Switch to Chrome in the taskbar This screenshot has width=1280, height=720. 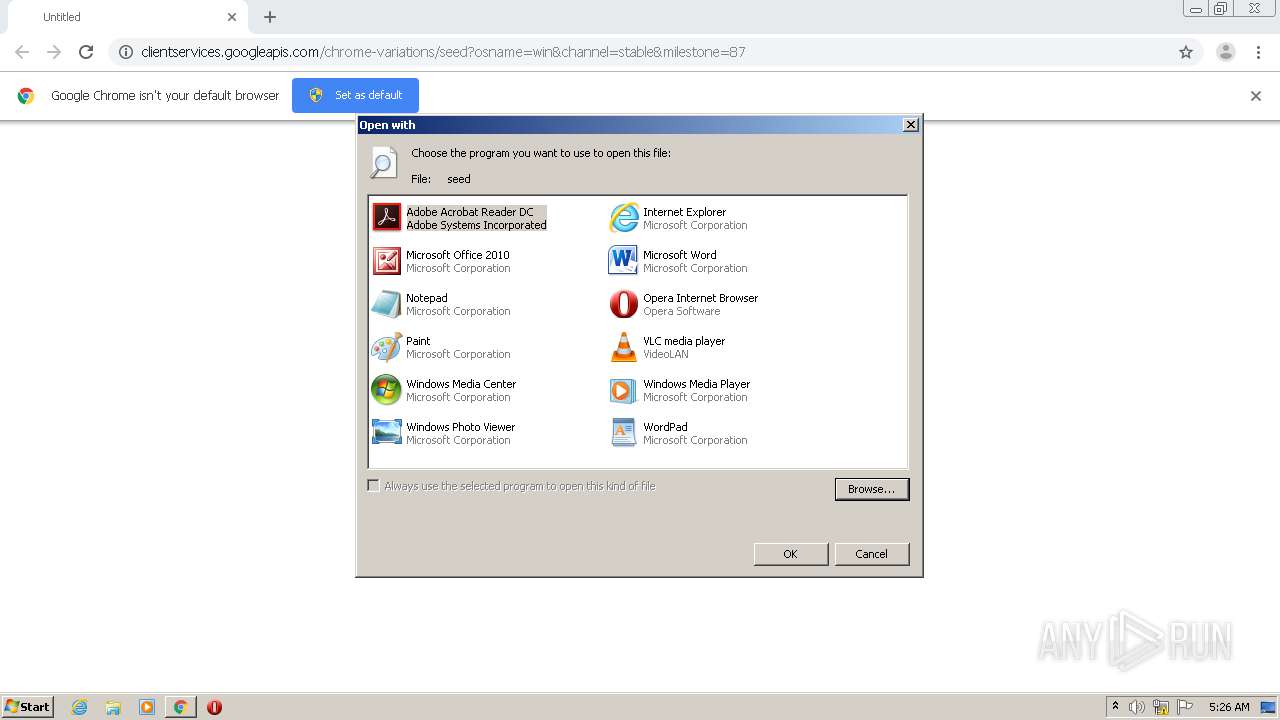(180, 707)
